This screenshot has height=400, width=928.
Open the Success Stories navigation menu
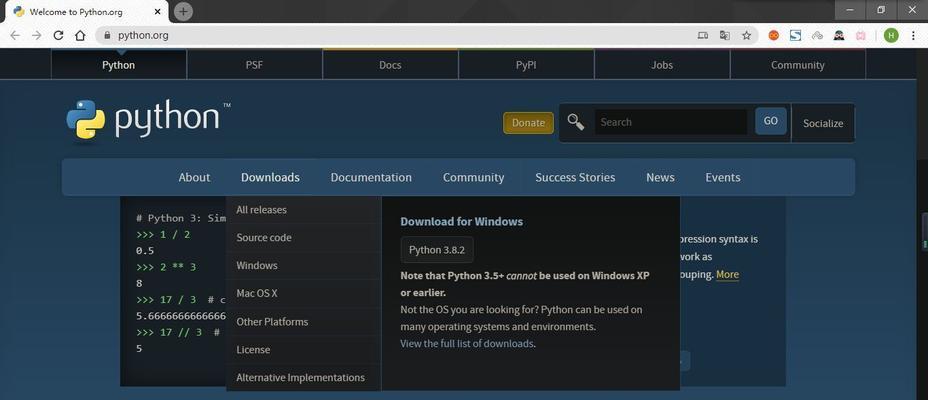click(x=575, y=178)
